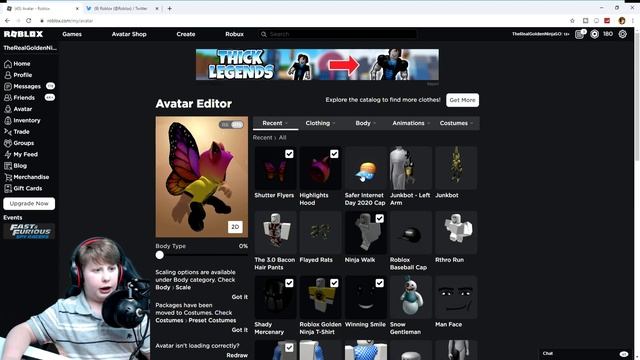
Task: Open the Messages sidebar icon
Action: click(x=8, y=87)
